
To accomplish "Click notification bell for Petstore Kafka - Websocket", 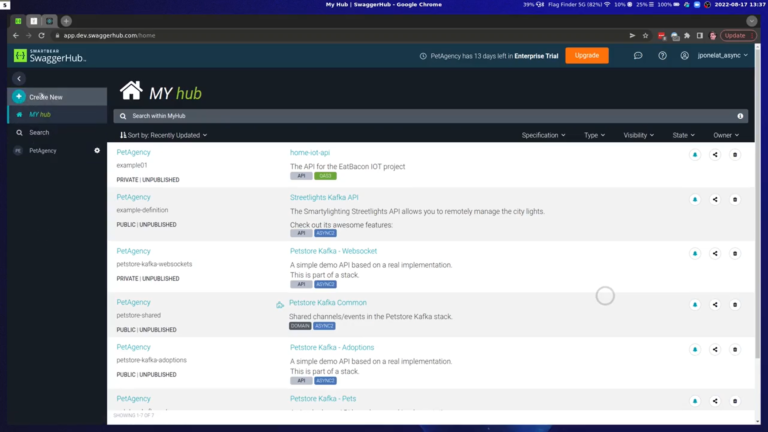I will point(695,253).
